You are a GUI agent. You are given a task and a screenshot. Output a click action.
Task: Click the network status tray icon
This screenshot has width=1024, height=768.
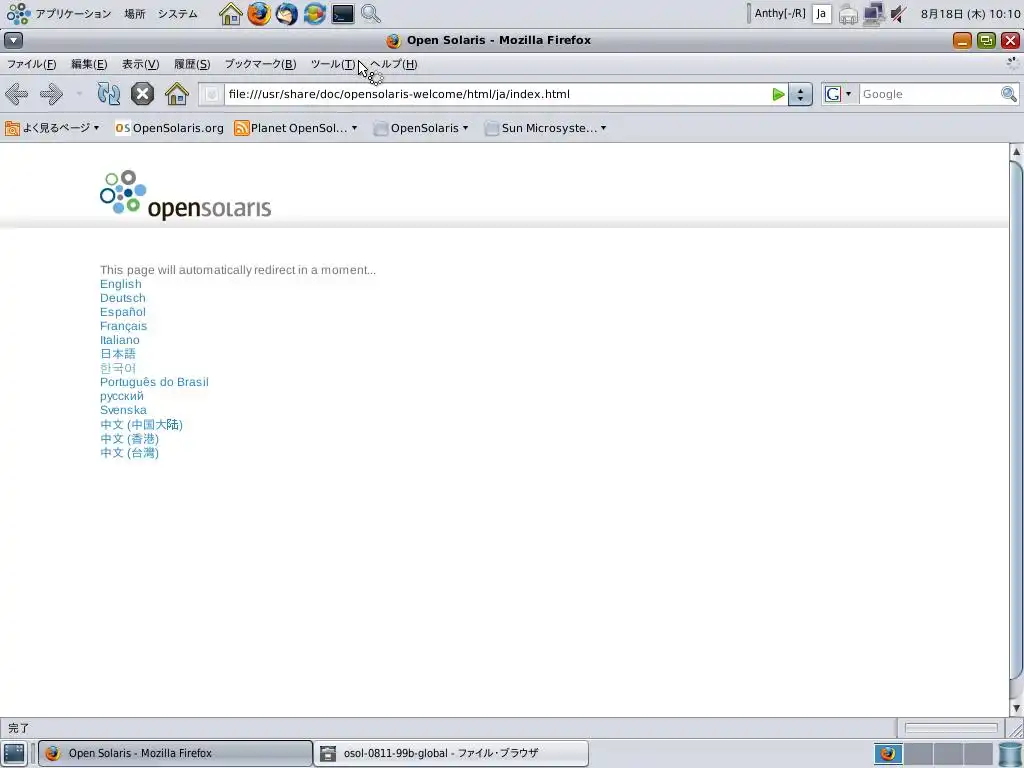pos(874,14)
